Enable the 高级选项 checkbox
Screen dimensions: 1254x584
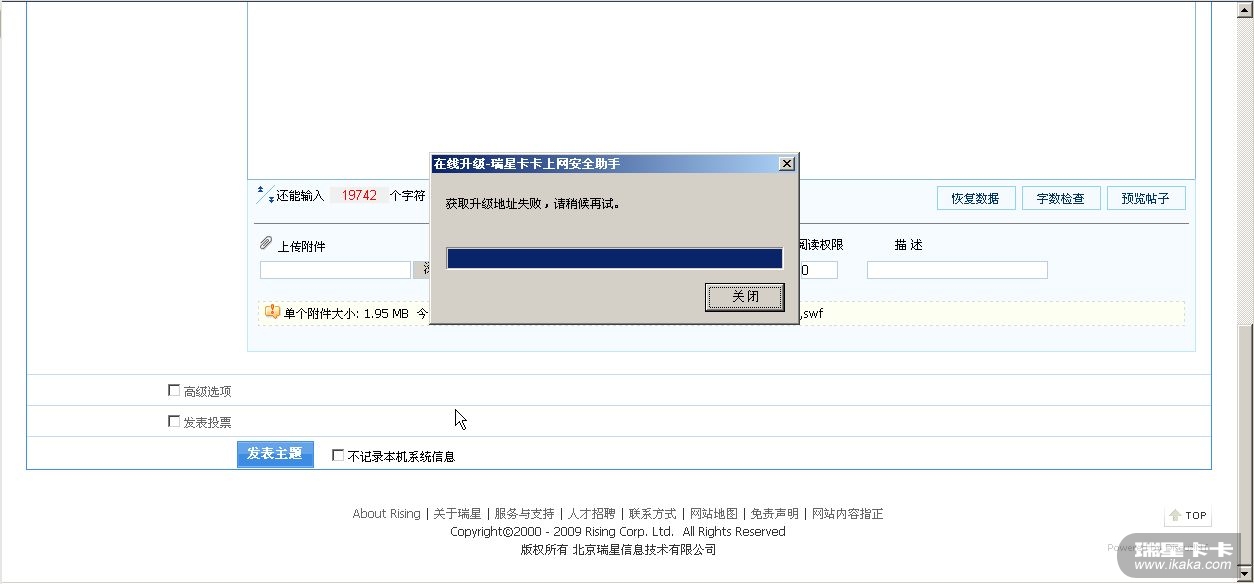174,391
